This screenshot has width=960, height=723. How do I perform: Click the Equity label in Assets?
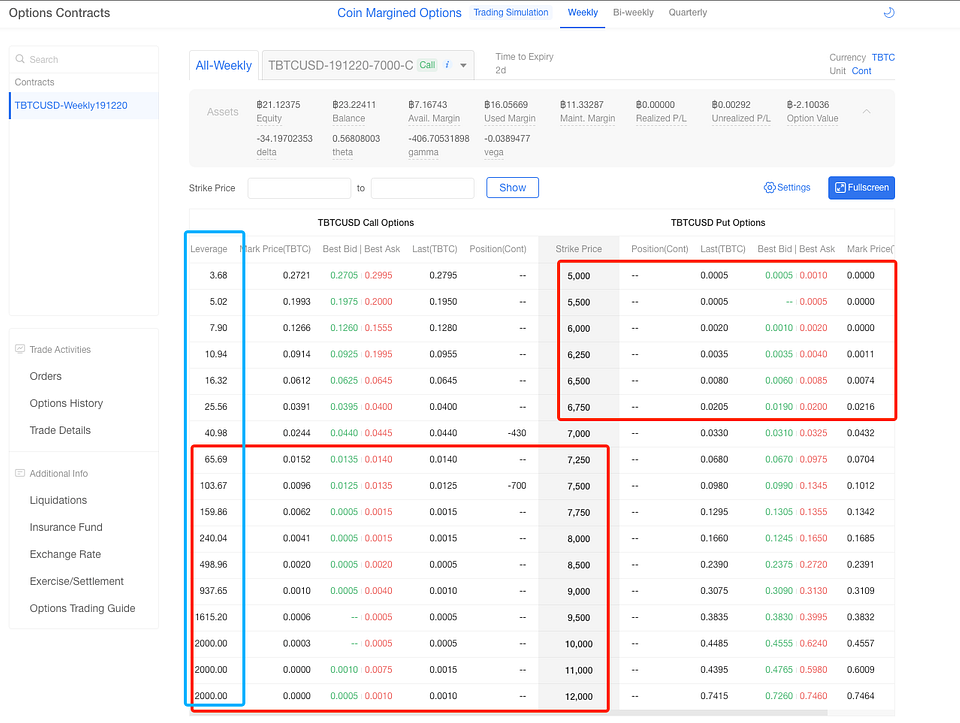point(269,118)
